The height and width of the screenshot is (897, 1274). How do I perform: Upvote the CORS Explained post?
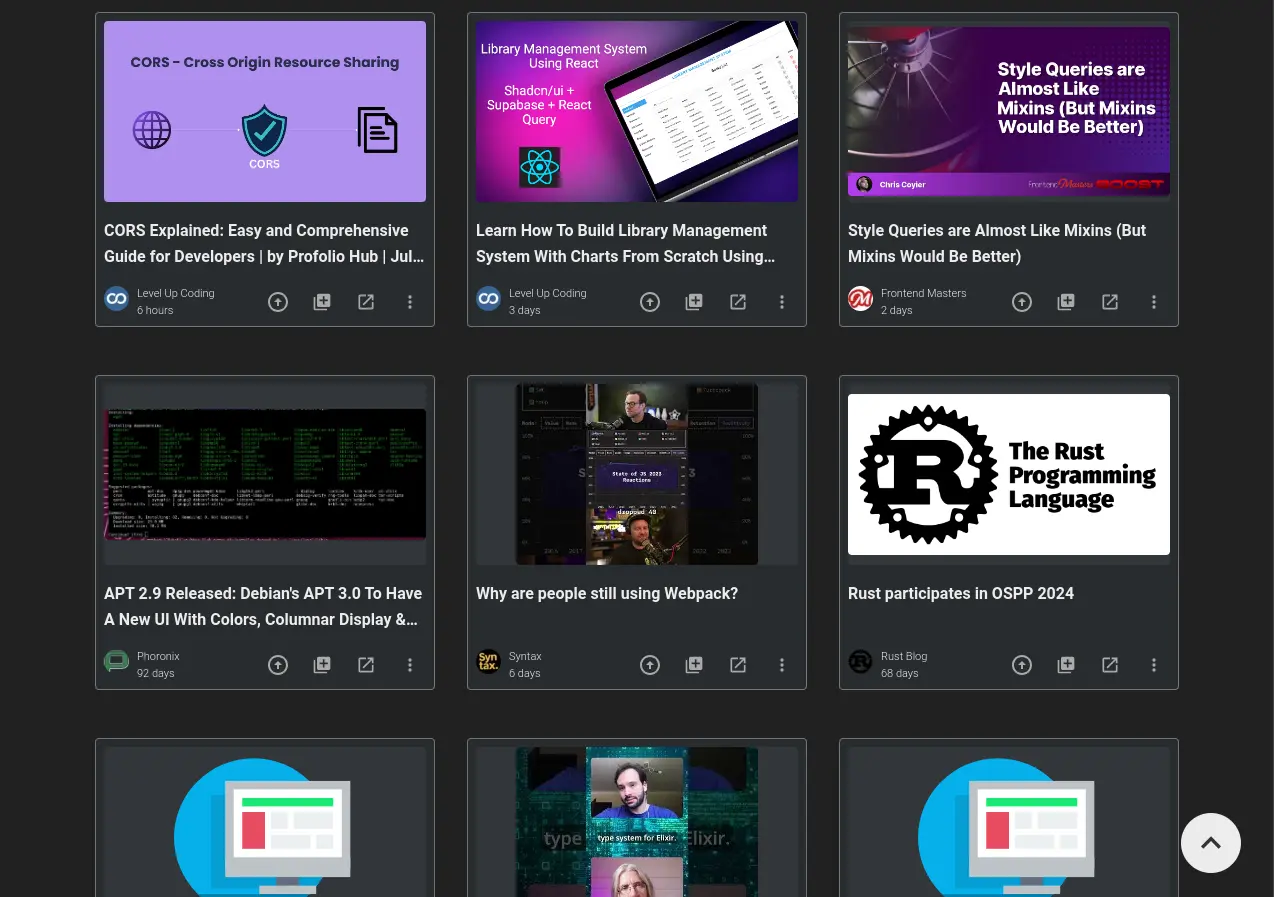278,302
